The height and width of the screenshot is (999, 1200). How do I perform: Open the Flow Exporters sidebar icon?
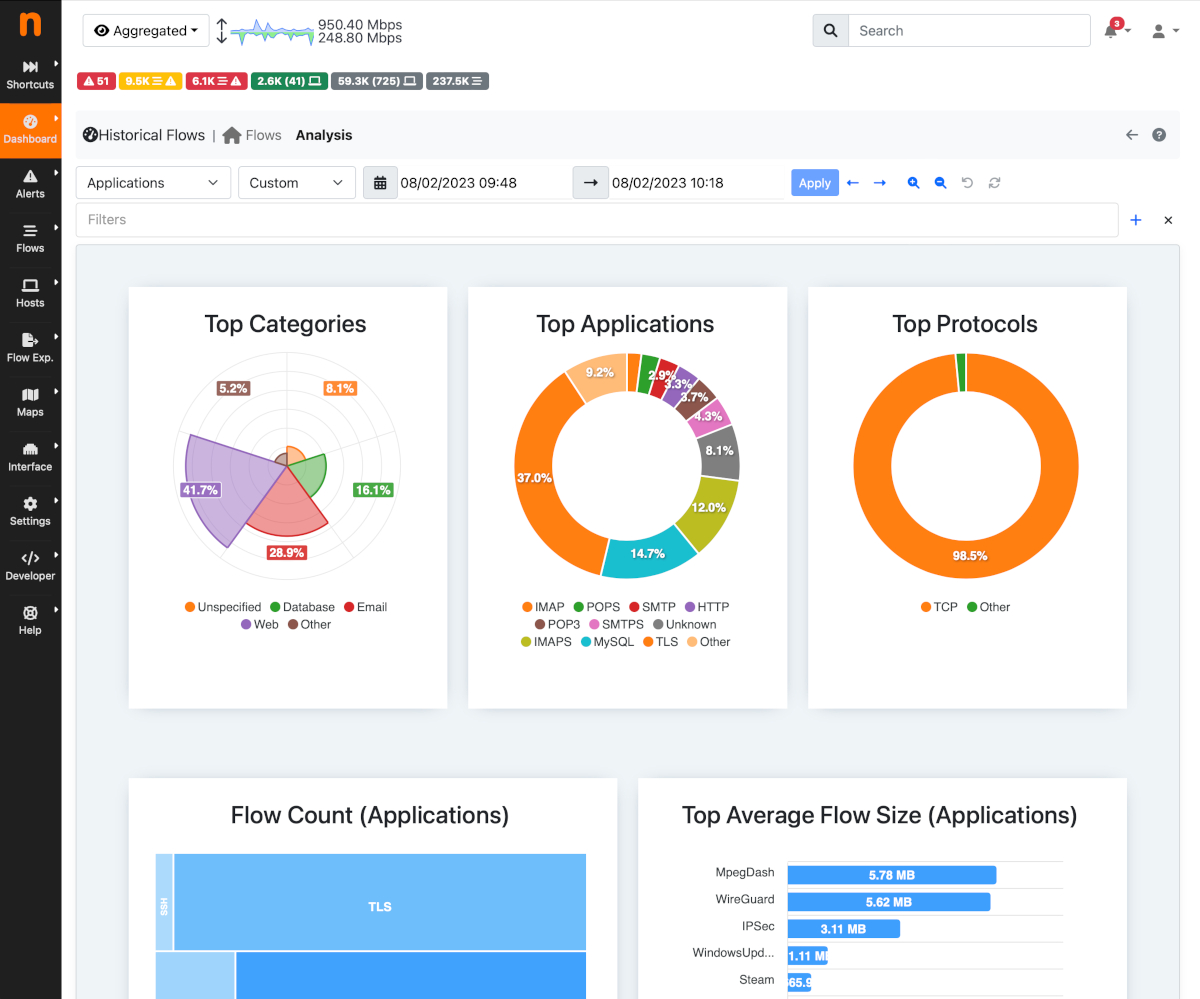tap(30, 345)
